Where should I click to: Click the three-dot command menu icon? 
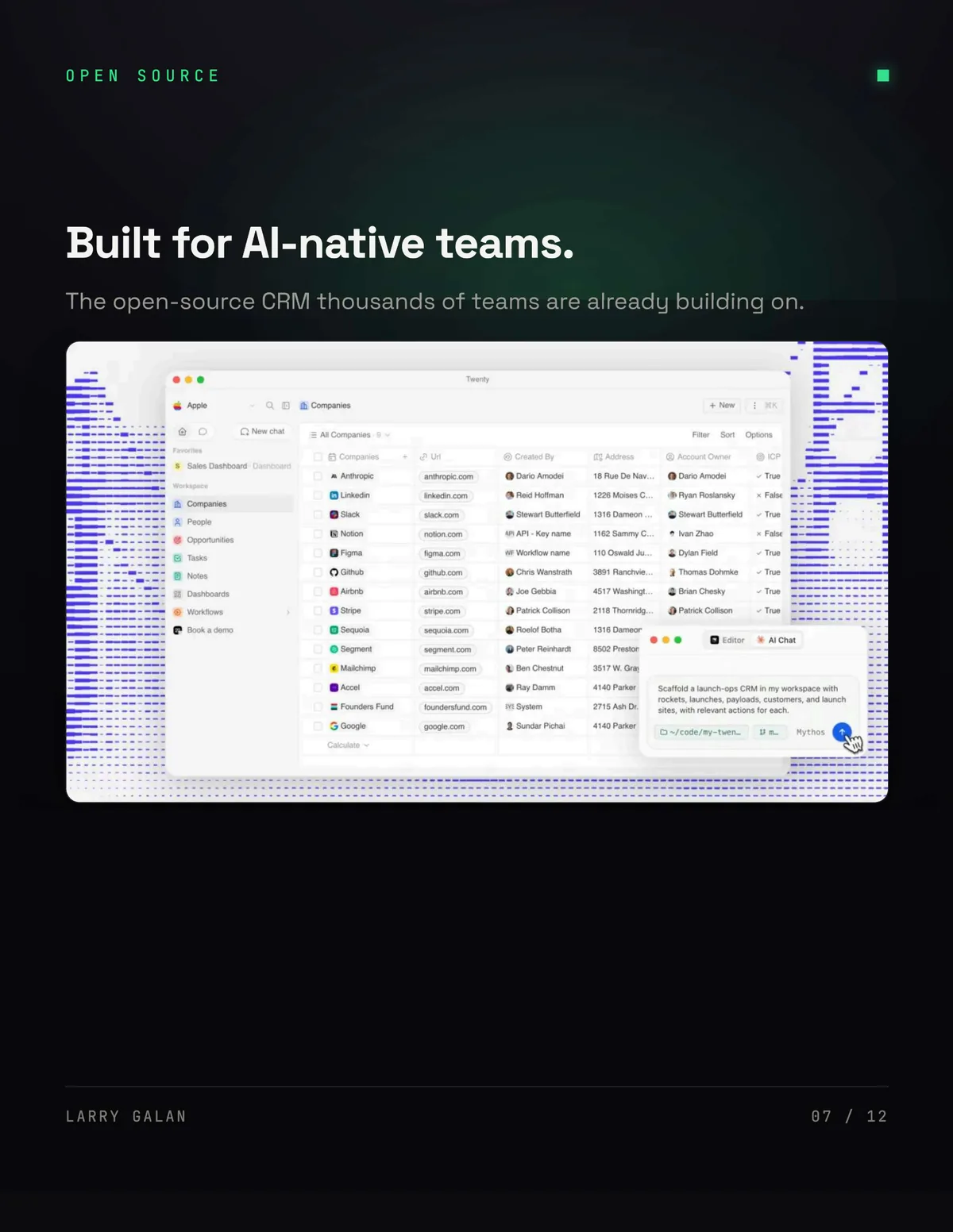pyautogui.click(x=754, y=406)
